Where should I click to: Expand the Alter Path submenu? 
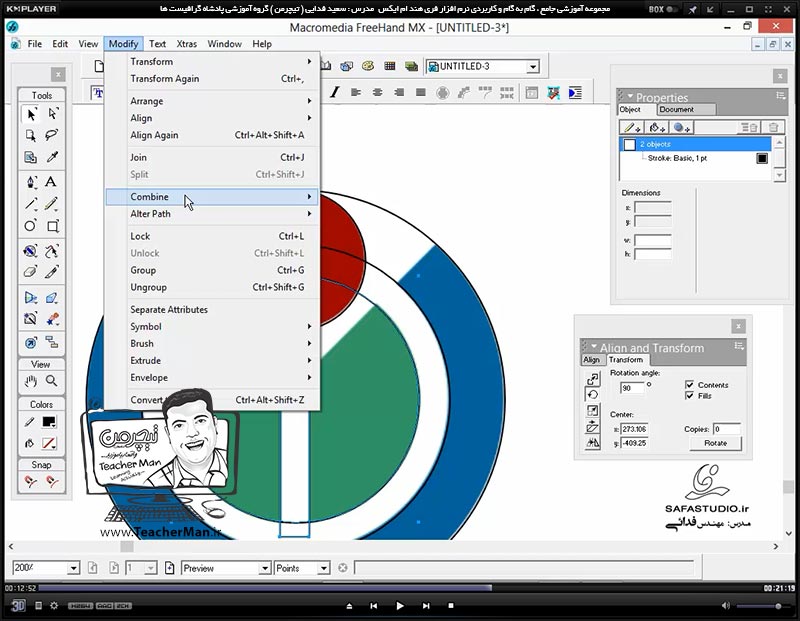[212, 214]
